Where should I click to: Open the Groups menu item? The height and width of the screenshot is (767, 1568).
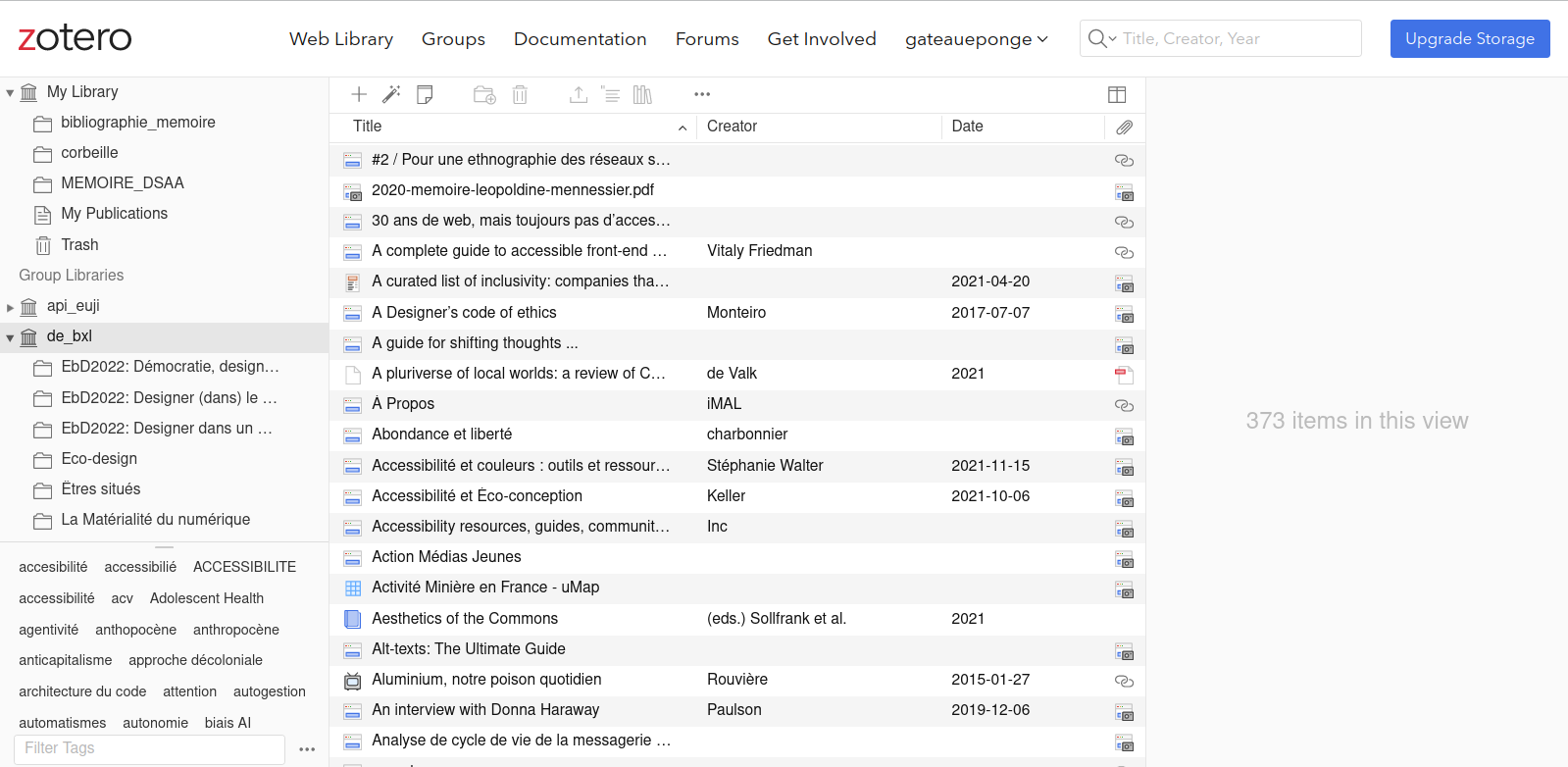(453, 39)
